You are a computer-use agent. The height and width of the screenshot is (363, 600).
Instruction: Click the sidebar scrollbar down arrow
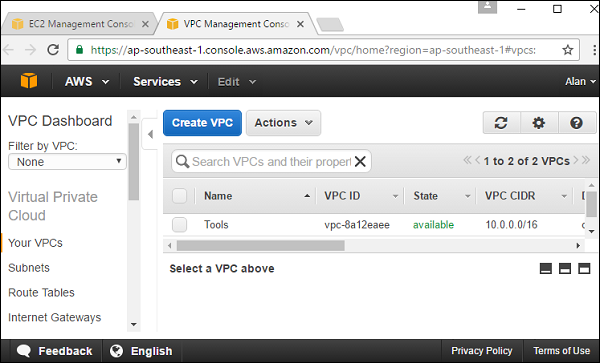click(134, 324)
